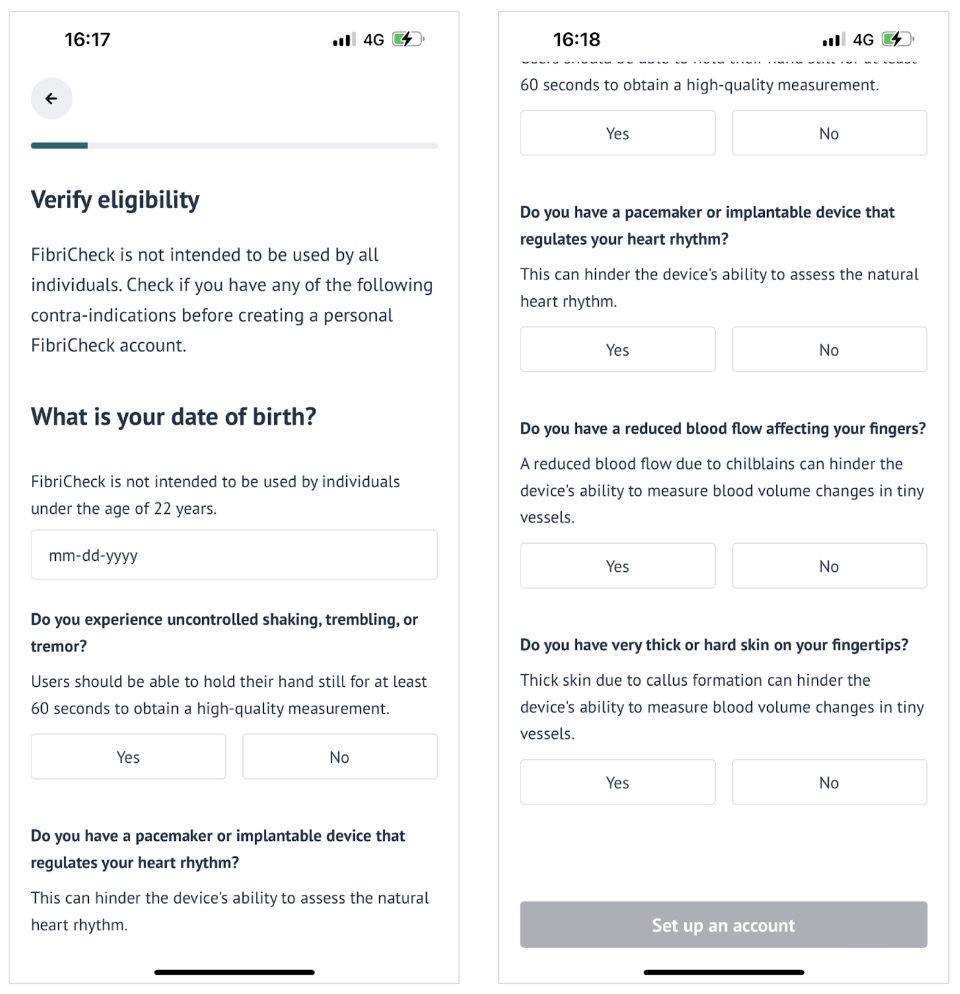Choose Yes for reduced blood flow question
The height and width of the screenshot is (994, 960).
coord(617,566)
